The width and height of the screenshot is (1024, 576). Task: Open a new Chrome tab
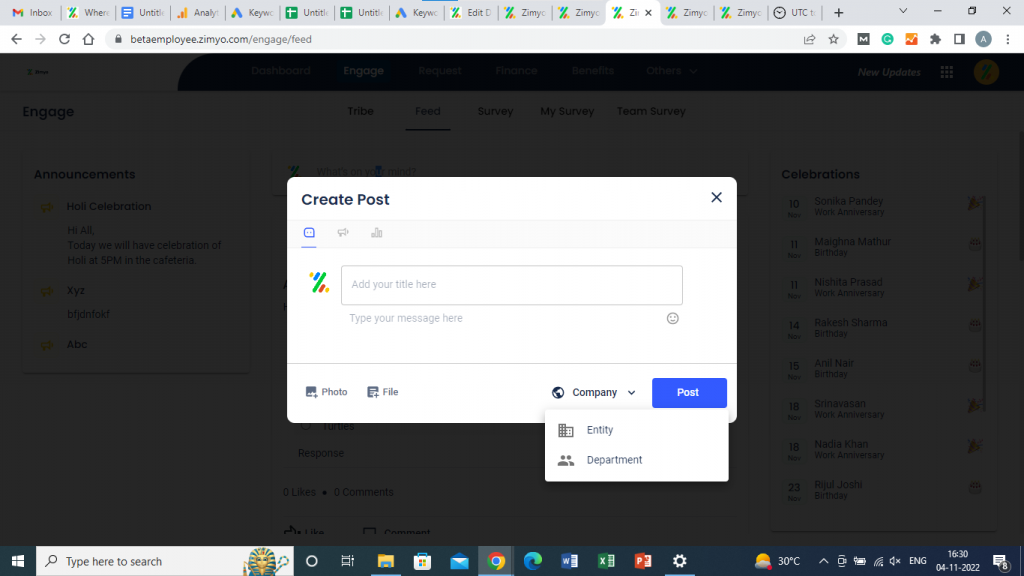(x=838, y=13)
